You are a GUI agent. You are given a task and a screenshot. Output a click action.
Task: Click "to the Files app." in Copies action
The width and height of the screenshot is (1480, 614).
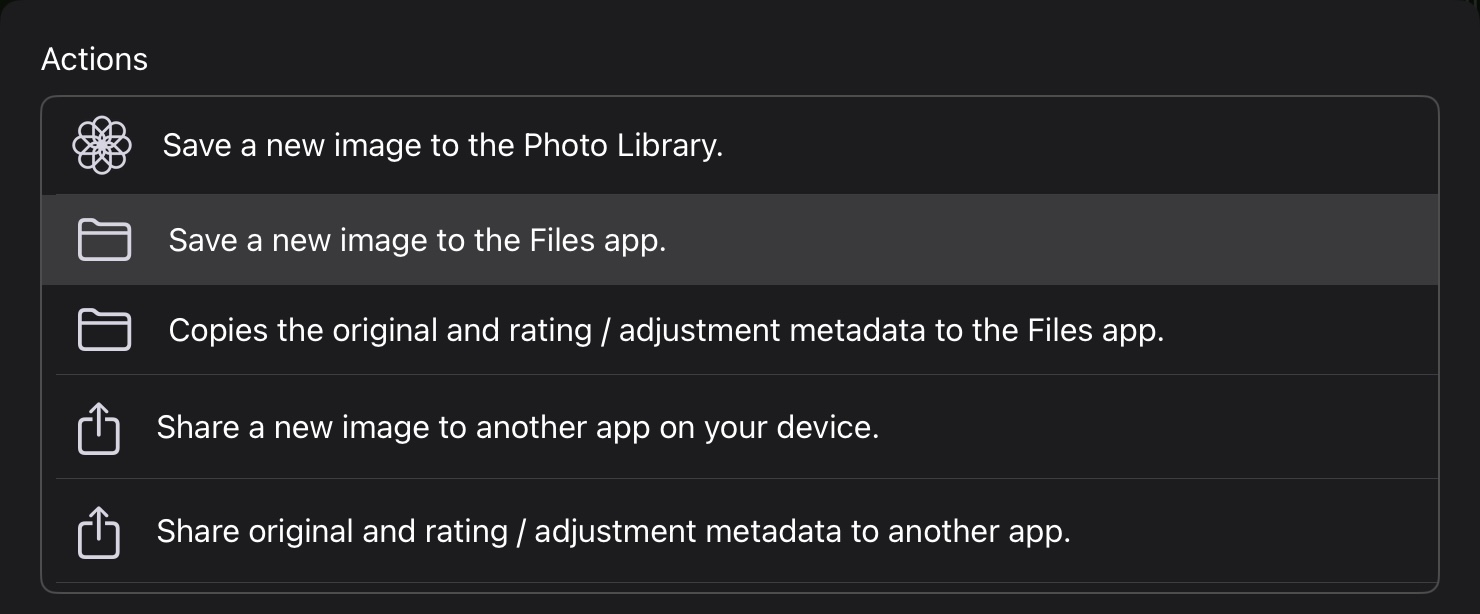1049,330
